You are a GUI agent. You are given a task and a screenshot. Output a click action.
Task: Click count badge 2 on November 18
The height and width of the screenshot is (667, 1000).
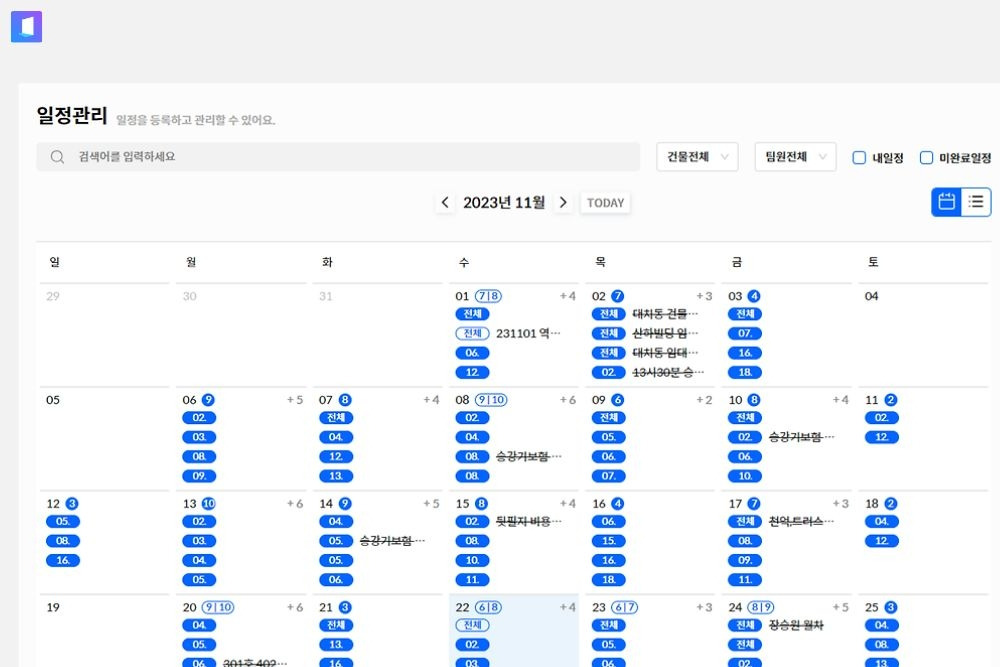[891, 504]
